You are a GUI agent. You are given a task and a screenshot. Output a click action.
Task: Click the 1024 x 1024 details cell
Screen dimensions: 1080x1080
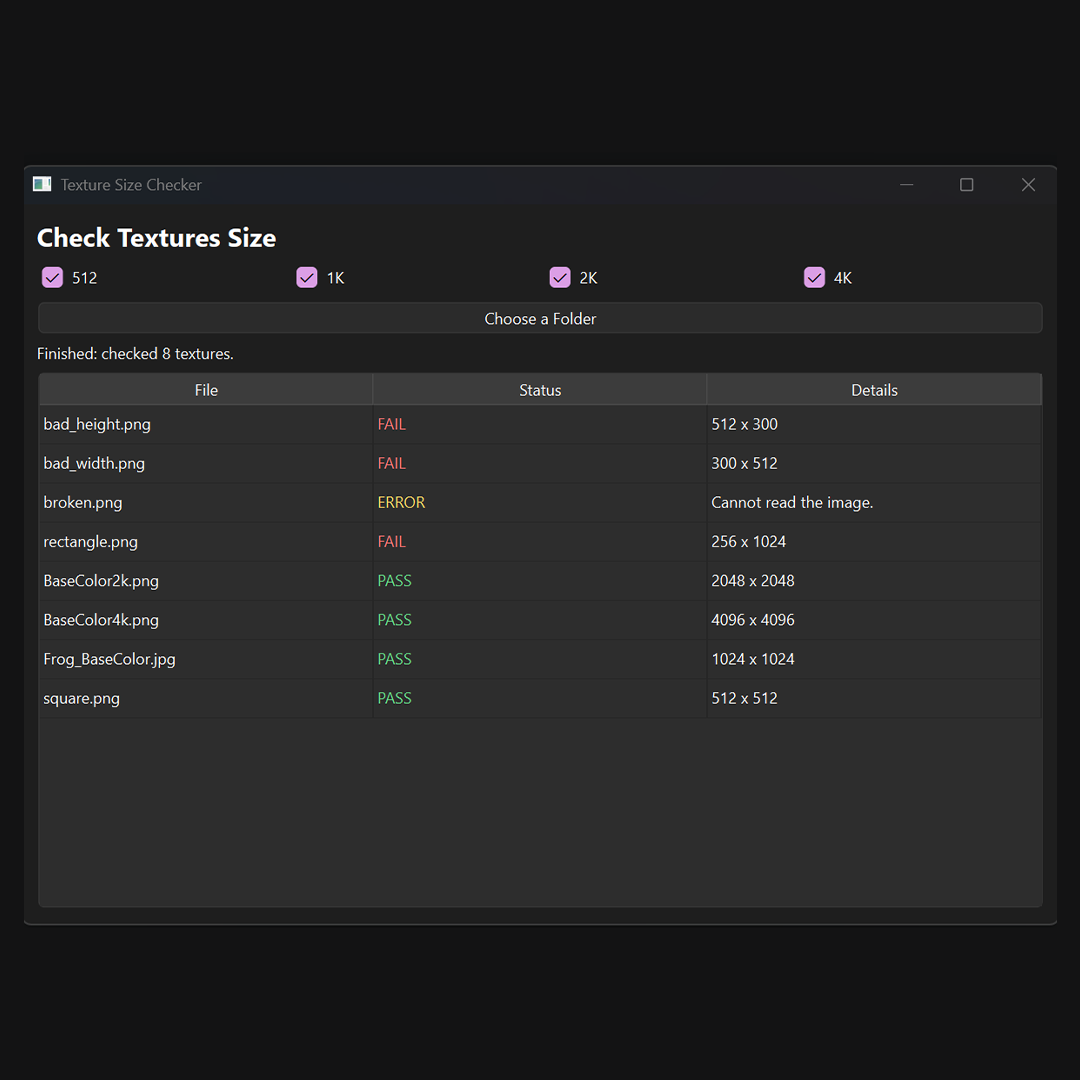(874, 660)
